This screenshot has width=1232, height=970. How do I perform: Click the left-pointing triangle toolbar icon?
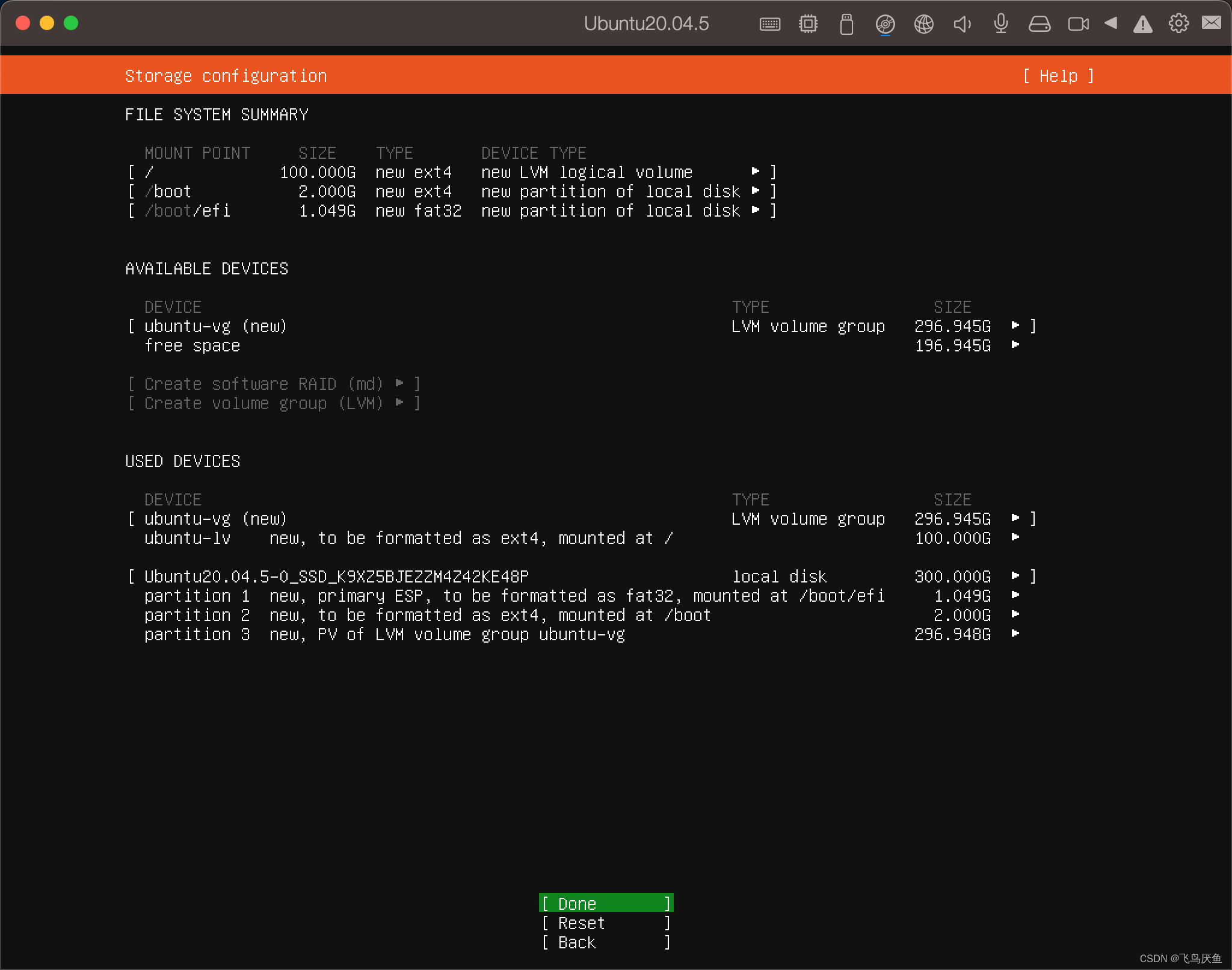pos(1110,23)
